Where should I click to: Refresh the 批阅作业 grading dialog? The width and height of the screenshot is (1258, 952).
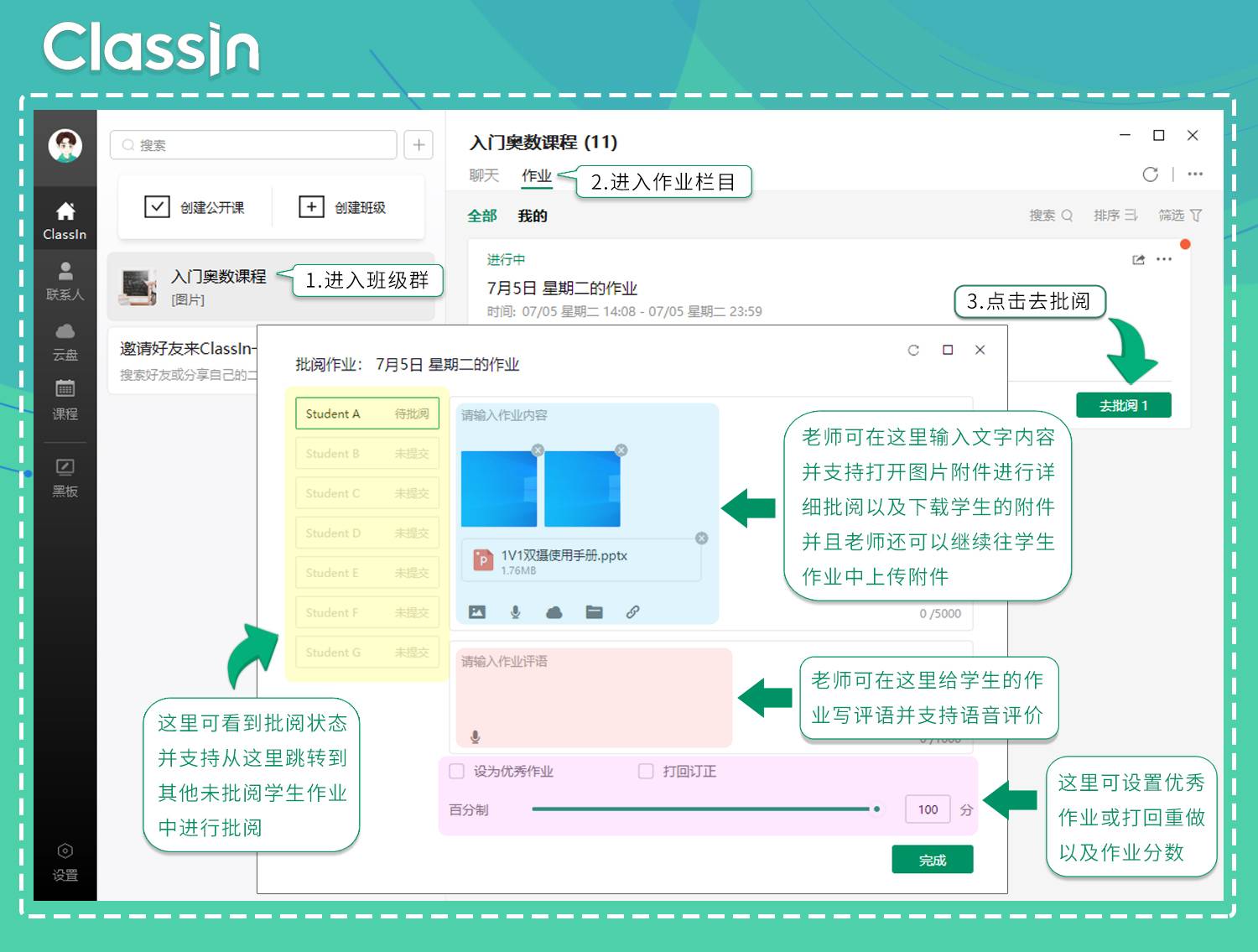[x=913, y=350]
